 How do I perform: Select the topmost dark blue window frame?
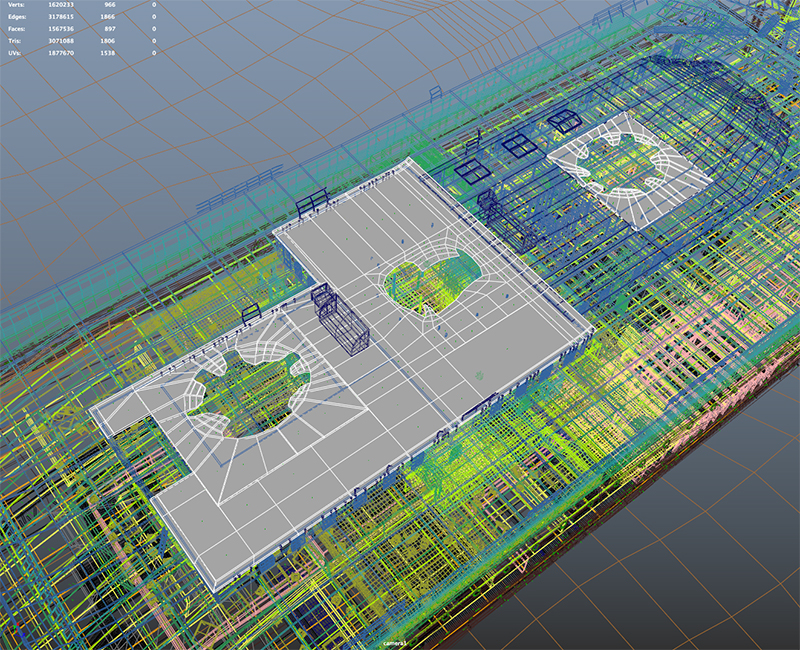coord(563,122)
